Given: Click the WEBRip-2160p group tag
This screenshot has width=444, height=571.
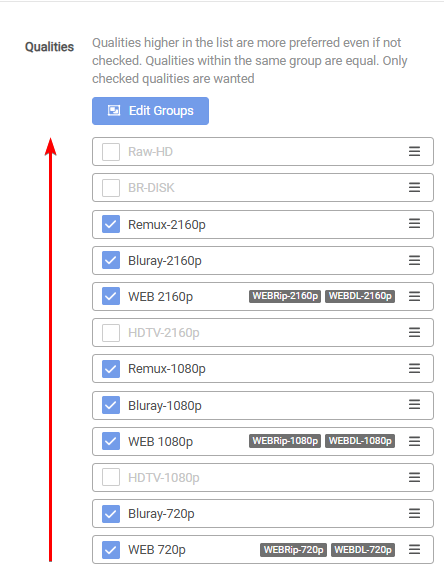Looking at the screenshot, I should point(285,296).
